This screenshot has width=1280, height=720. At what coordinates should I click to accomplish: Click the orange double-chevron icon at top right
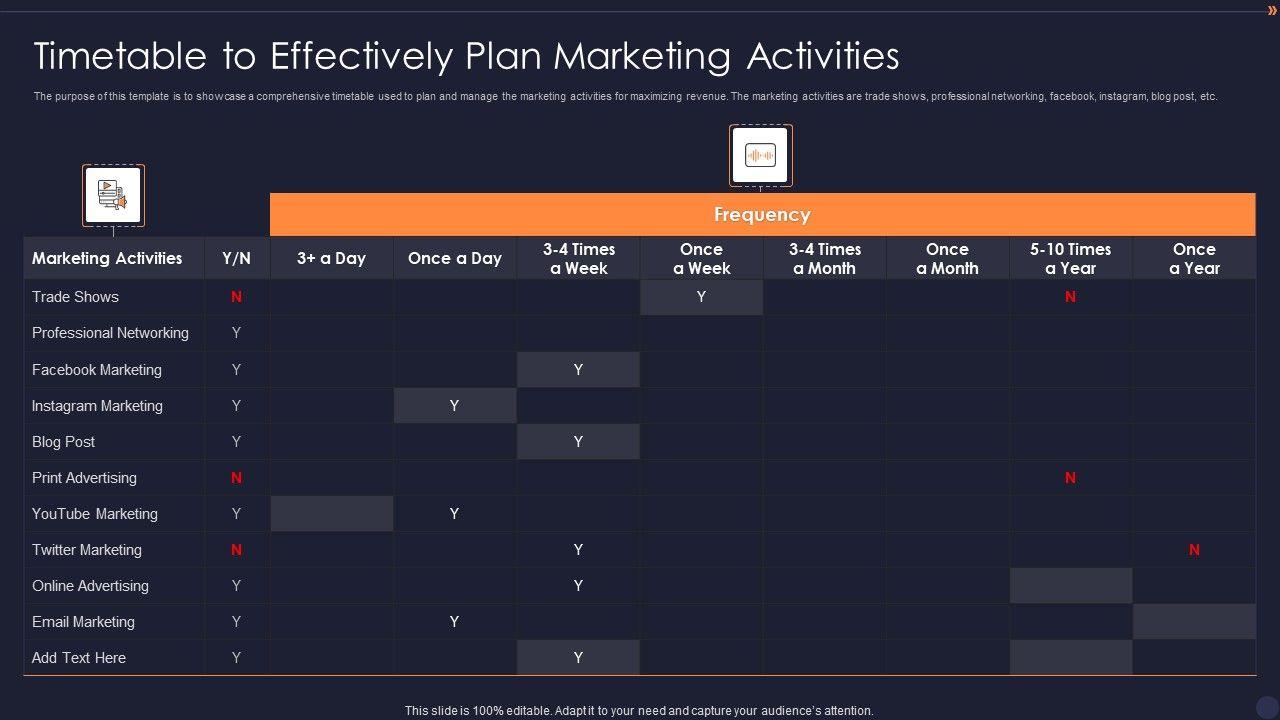pyautogui.click(x=1271, y=11)
